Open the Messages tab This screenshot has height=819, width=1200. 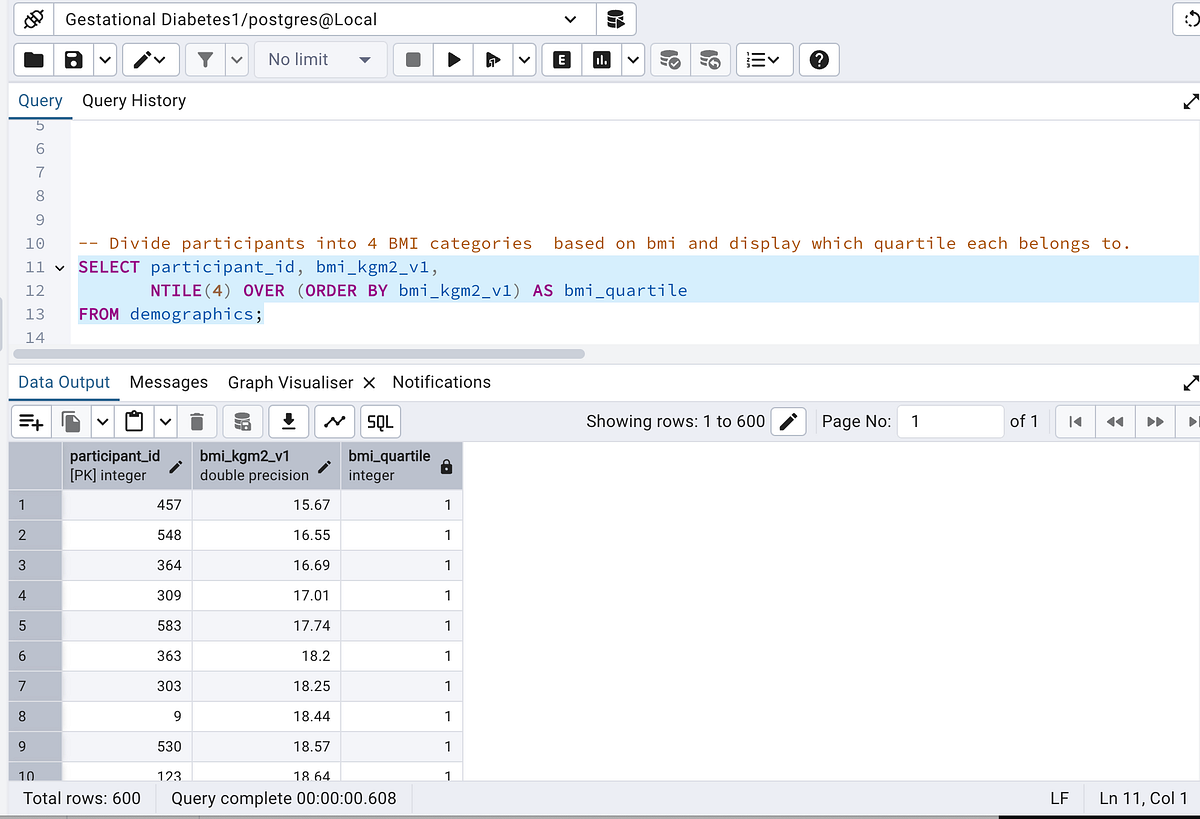[168, 382]
